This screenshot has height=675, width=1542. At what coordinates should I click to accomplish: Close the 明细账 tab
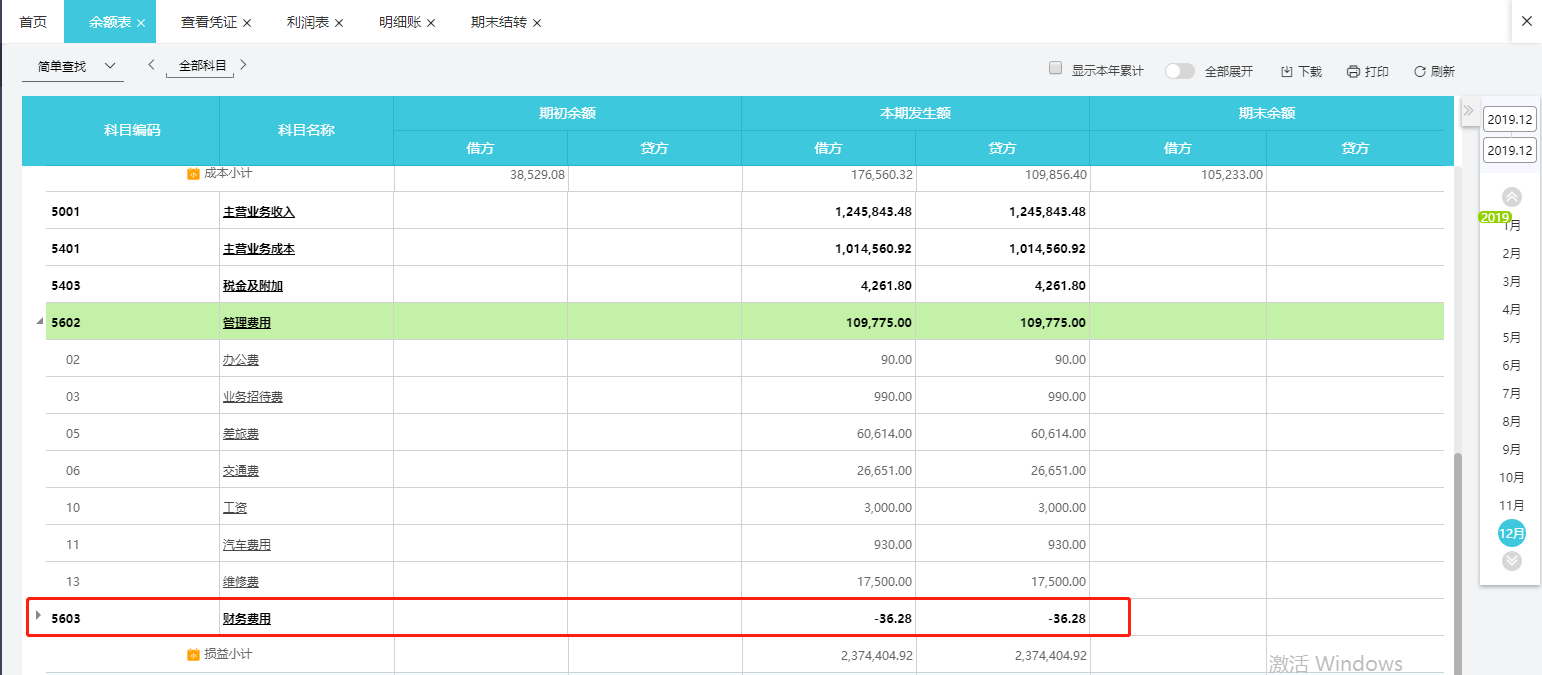click(431, 22)
